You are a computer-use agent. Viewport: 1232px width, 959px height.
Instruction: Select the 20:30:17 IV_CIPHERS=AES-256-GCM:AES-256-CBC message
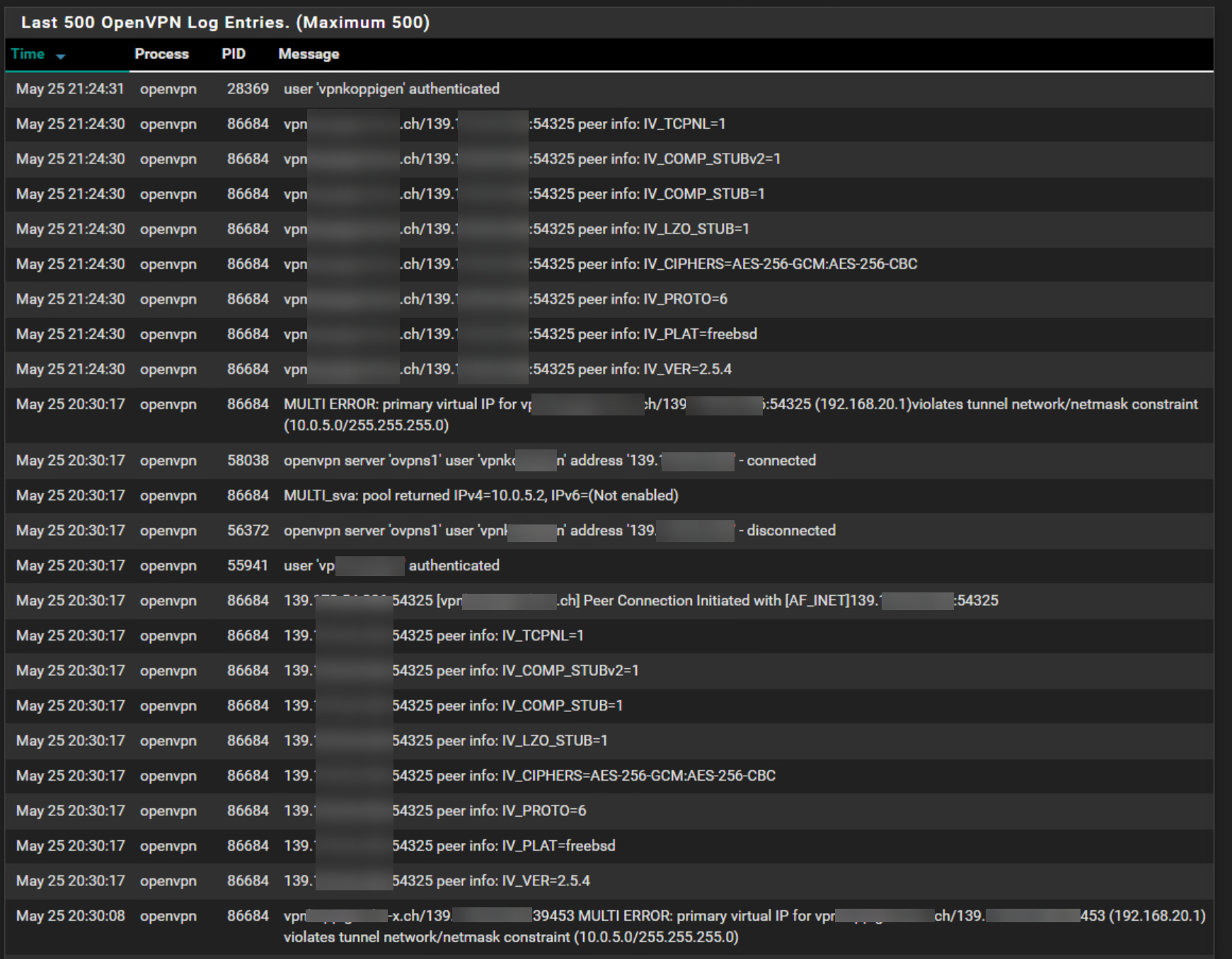click(530, 776)
